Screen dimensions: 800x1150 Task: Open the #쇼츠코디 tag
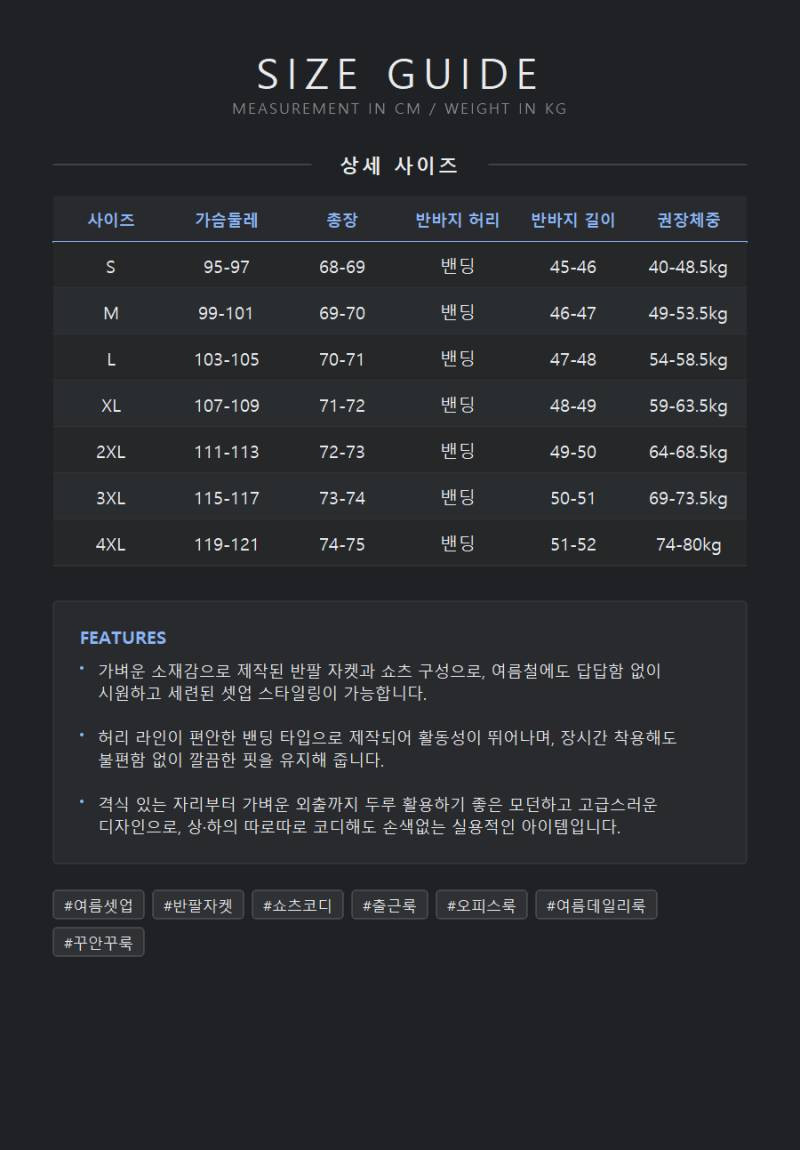click(x=298, y=905)
